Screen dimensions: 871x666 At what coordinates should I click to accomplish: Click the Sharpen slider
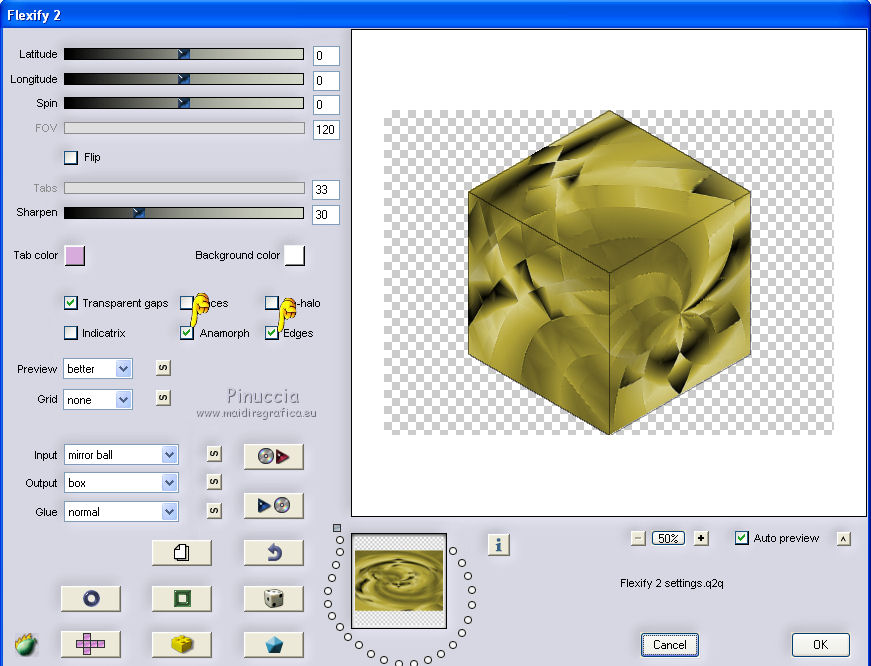[184, 213]
